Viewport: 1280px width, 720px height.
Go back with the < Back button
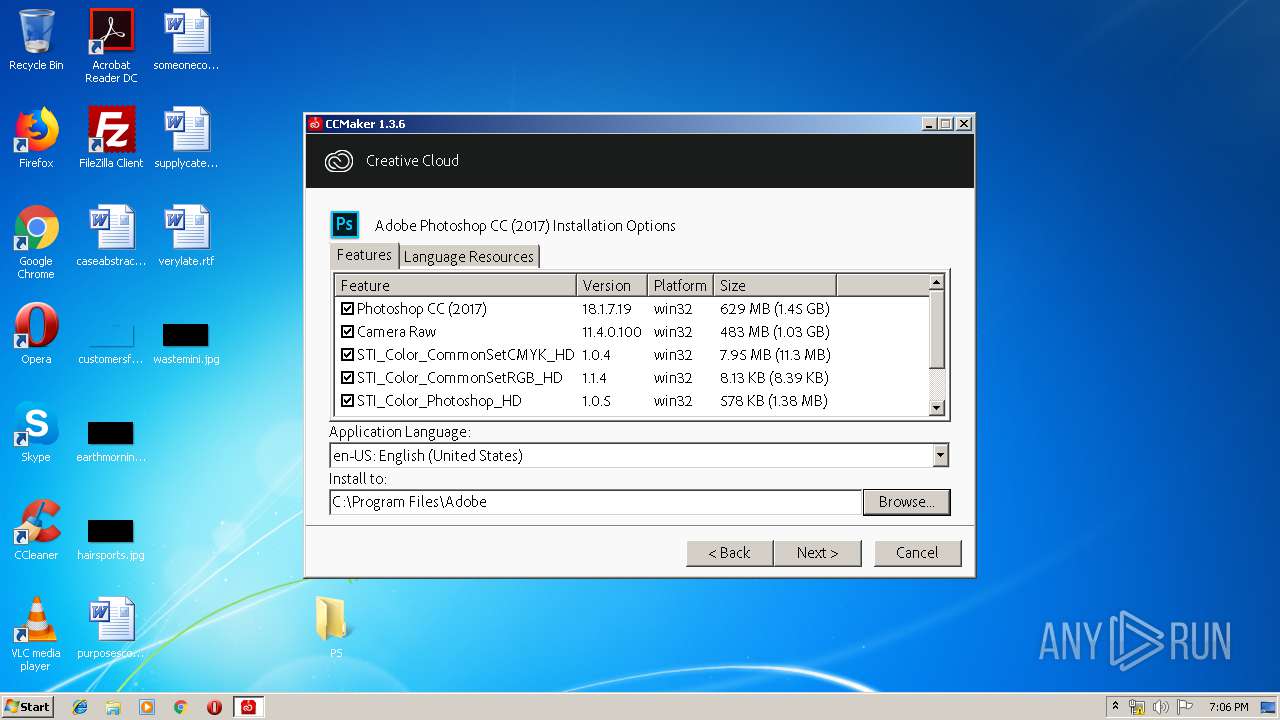pos(729,553)
